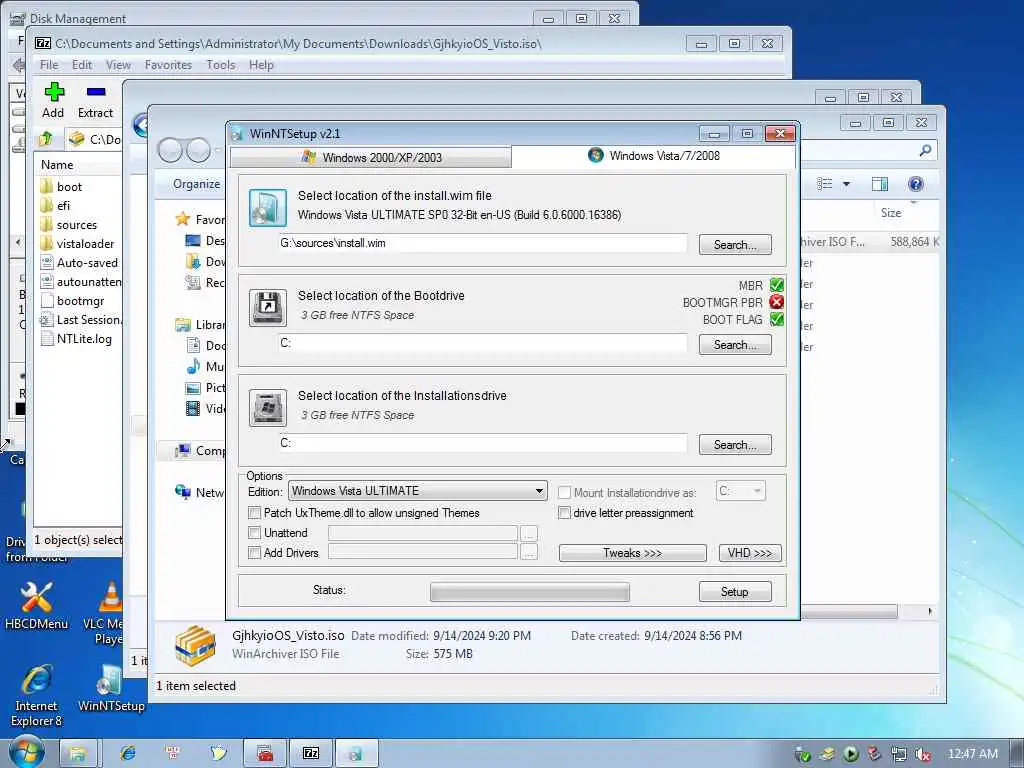Click the Extract icon in 7-Zip toolbar
1024x768 pixels.
pyautogui.click(x=95, y=92)
